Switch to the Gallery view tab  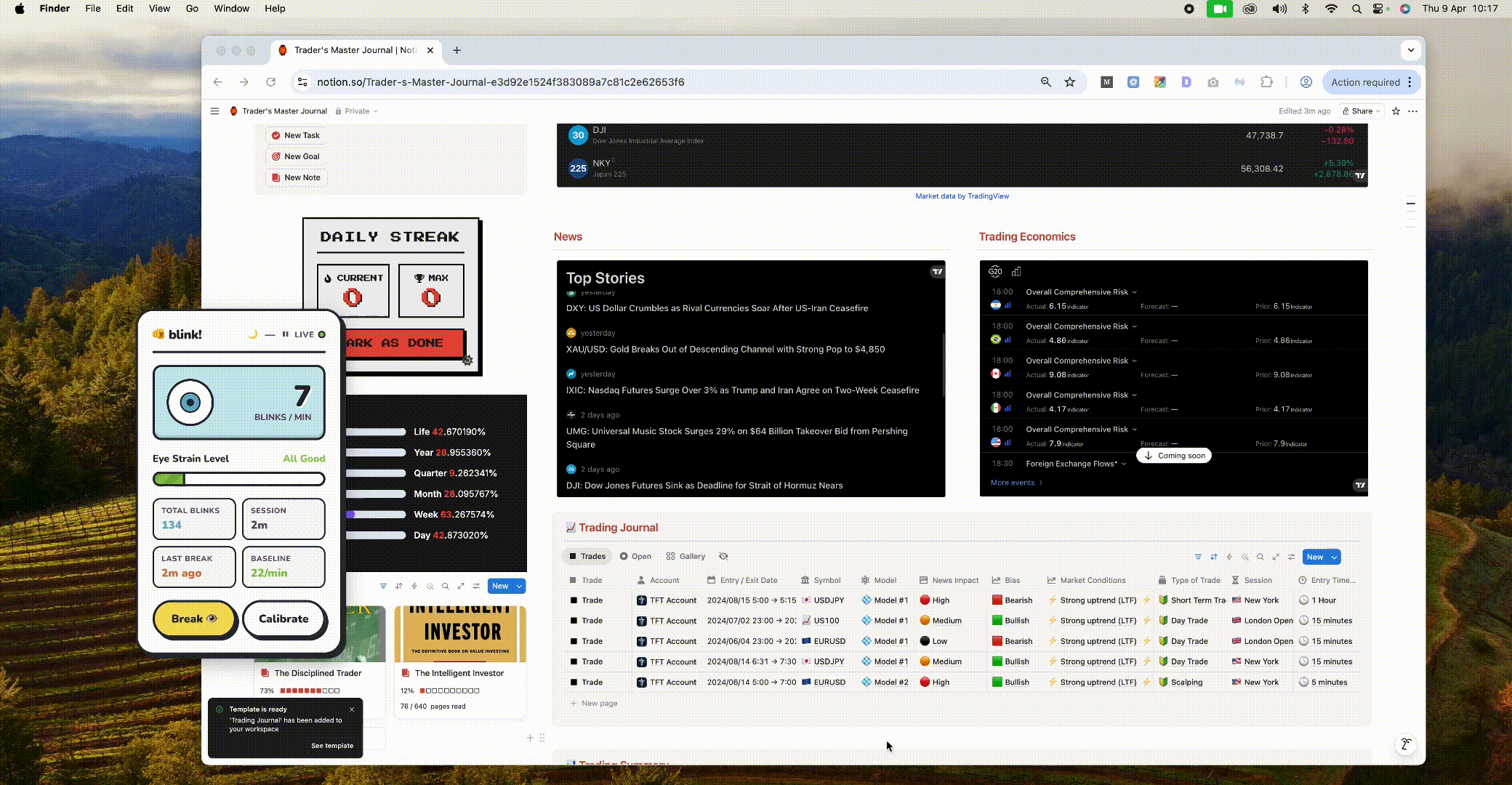[x=685, y=556]
